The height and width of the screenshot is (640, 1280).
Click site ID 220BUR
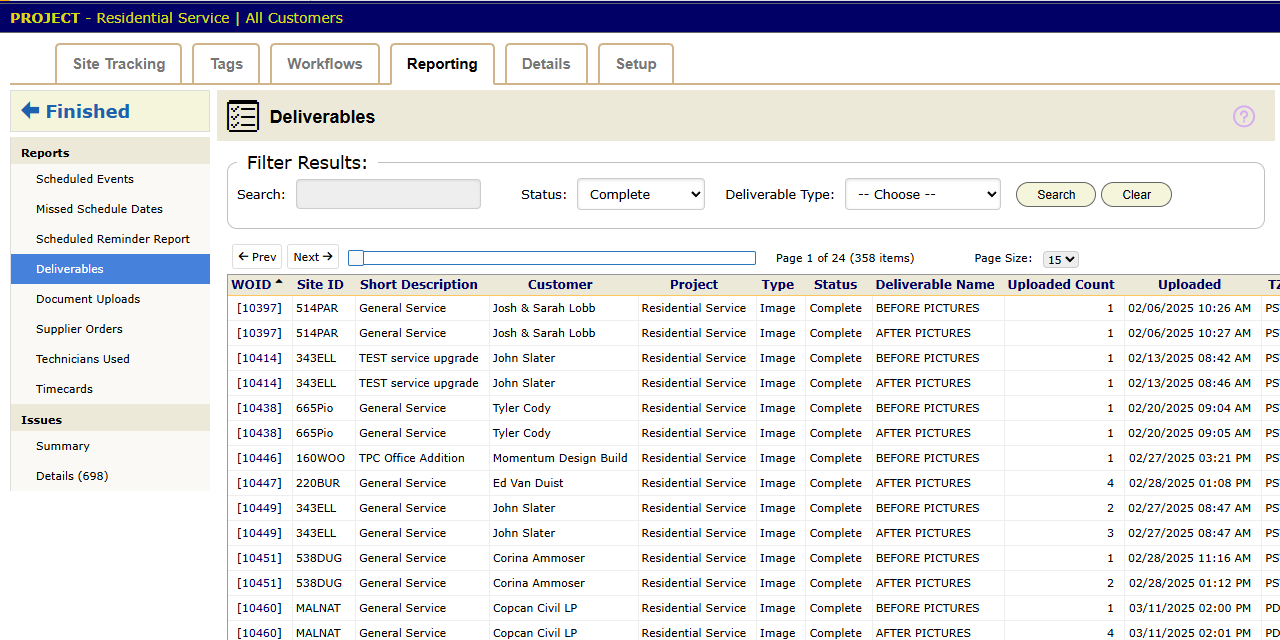pos(317,483)
